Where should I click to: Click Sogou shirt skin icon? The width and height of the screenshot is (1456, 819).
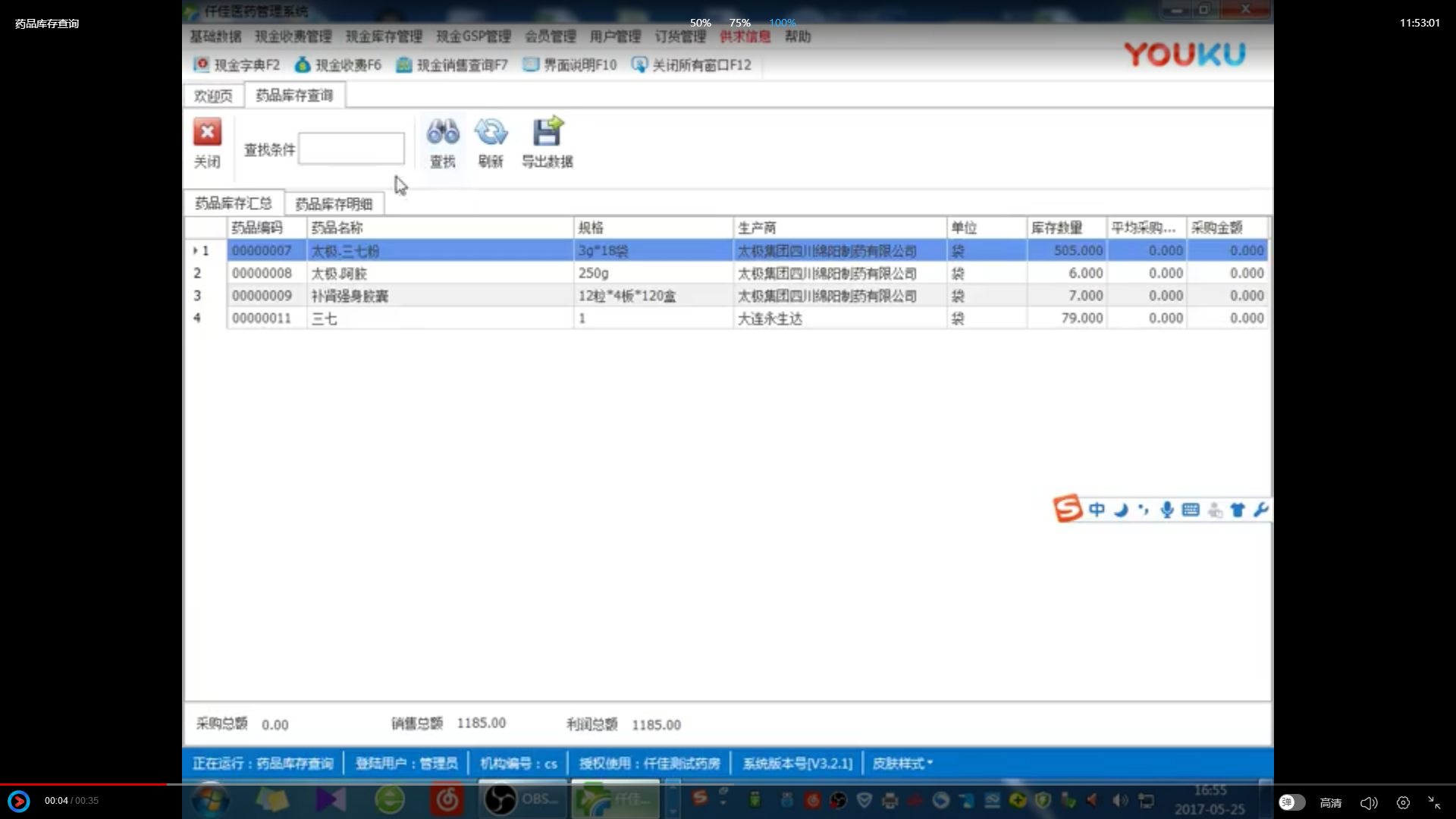pyautogui.click(x=1238, y=510)
